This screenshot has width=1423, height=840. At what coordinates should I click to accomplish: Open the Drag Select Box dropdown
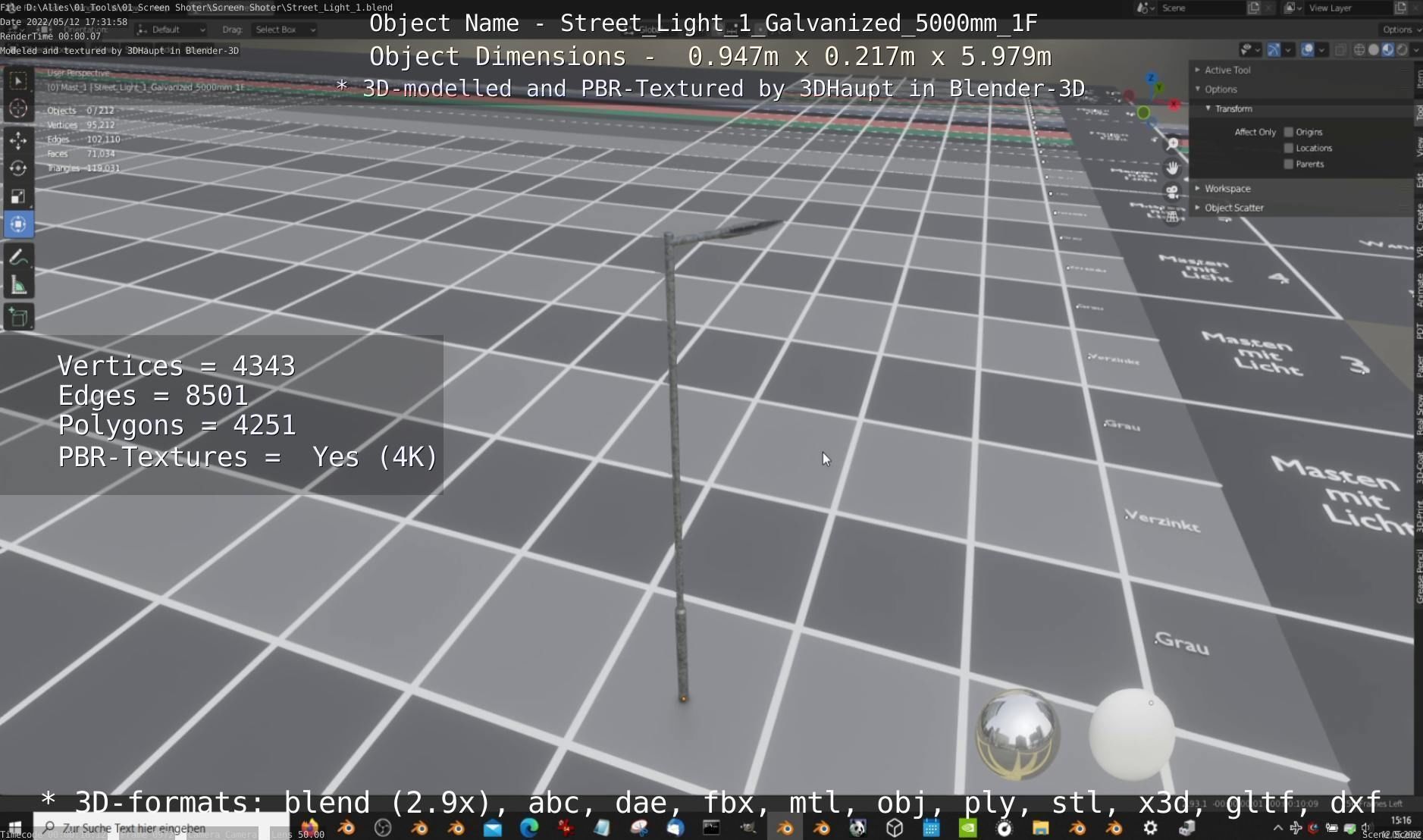tap(285, 30)
